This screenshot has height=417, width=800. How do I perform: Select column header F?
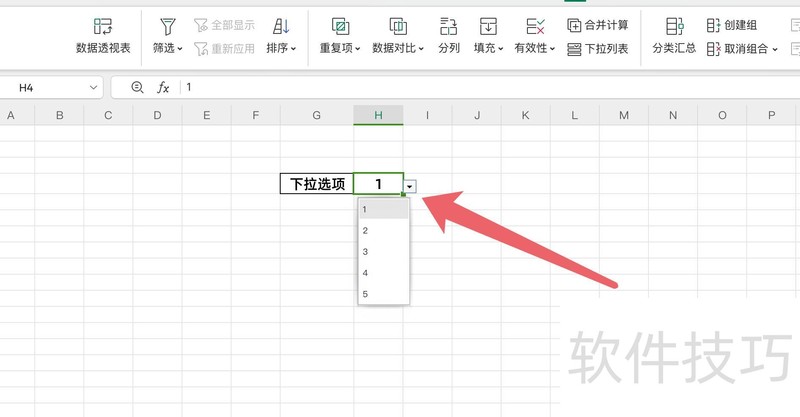tap(256, 115)
